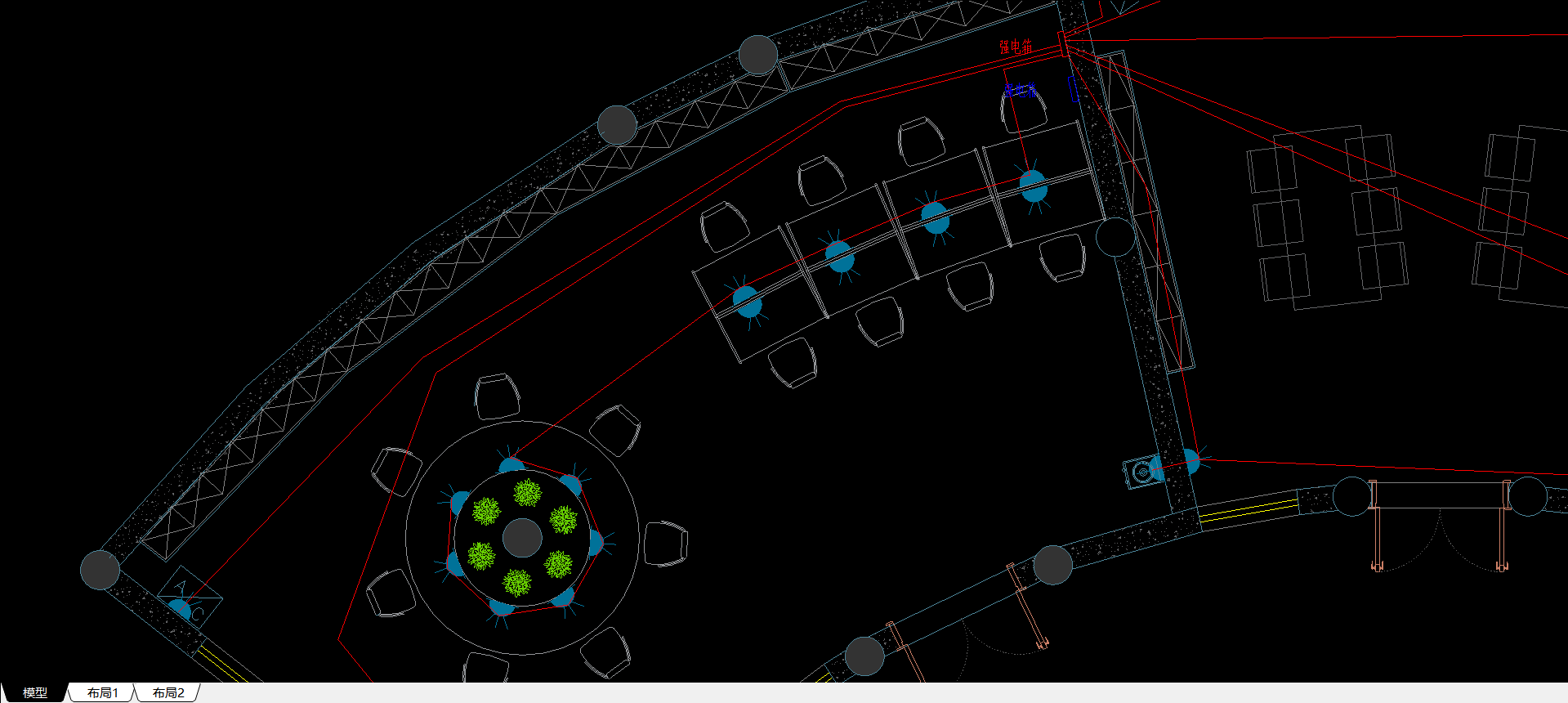Open the 布局2 layout tab
The width and height of the screenshot is (1568, 703).
tap(168, 692)
